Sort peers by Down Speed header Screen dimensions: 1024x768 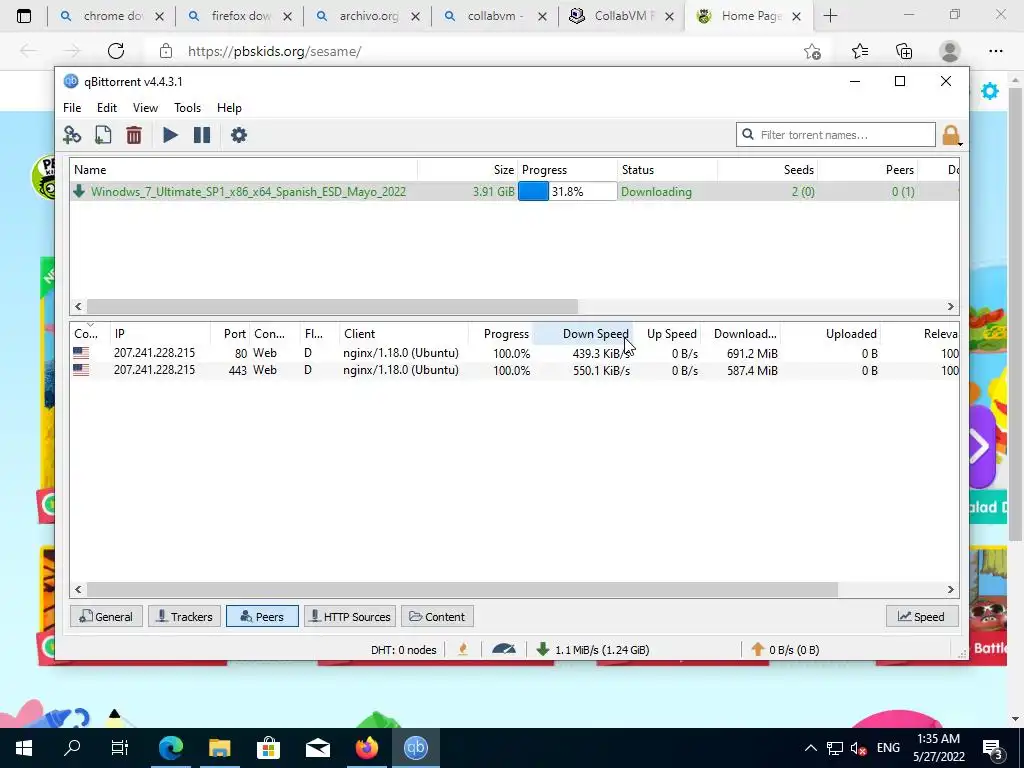(583, 334)
